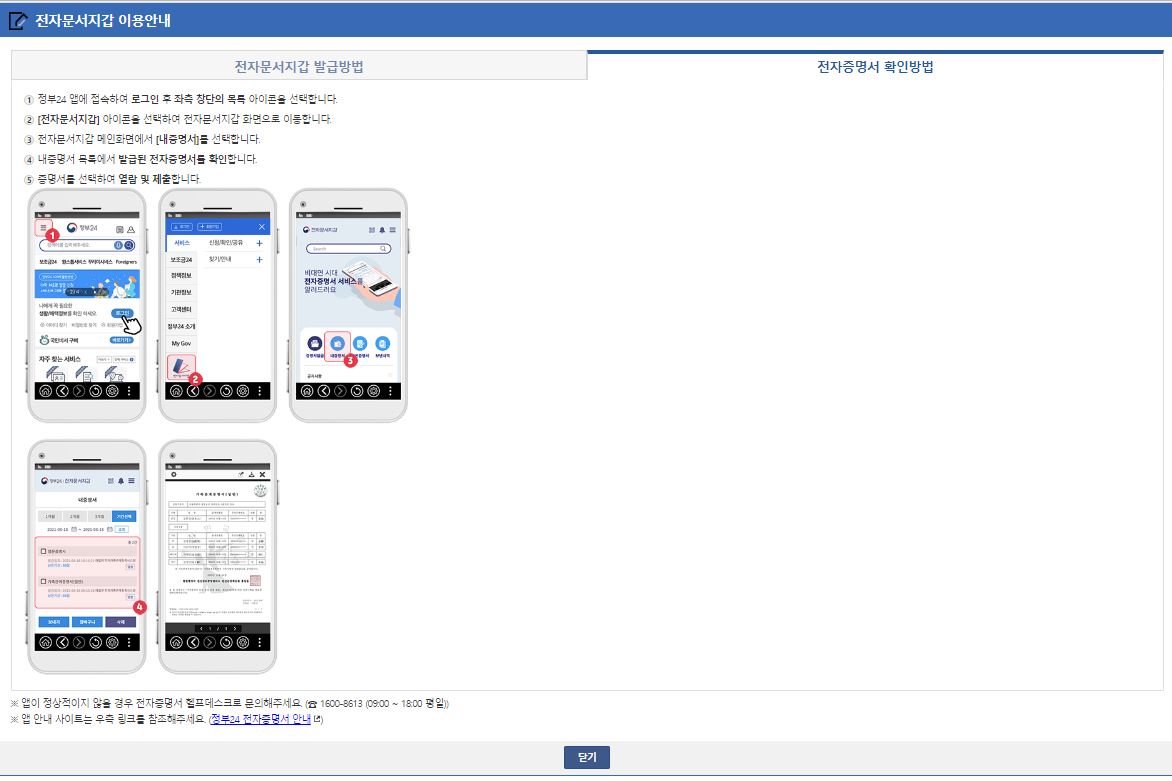Check the 건축물대장 certificate checkbox on fourth phone
1172x781 pixels.
coord(43,551)
